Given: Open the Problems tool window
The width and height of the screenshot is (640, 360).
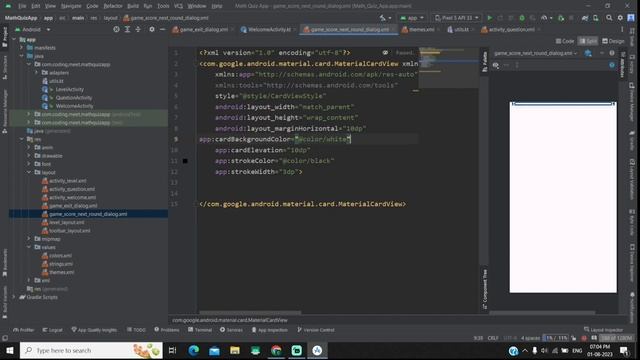Looking at the screenshot, I should [x=167, y=330].
